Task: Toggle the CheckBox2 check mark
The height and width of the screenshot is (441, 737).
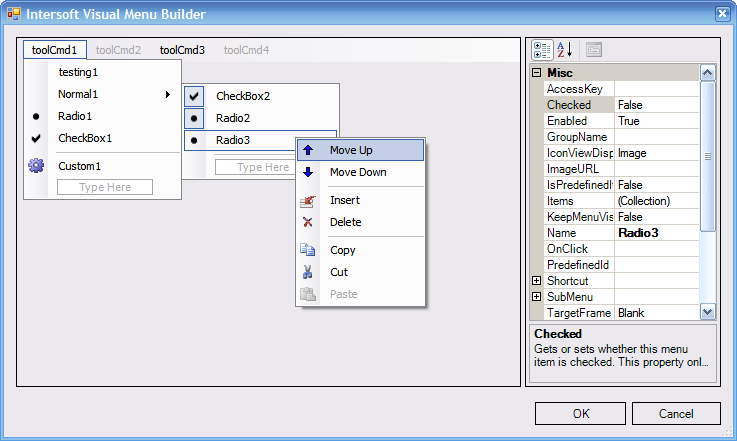Action: pyautogui.click(x=194, y=96)
